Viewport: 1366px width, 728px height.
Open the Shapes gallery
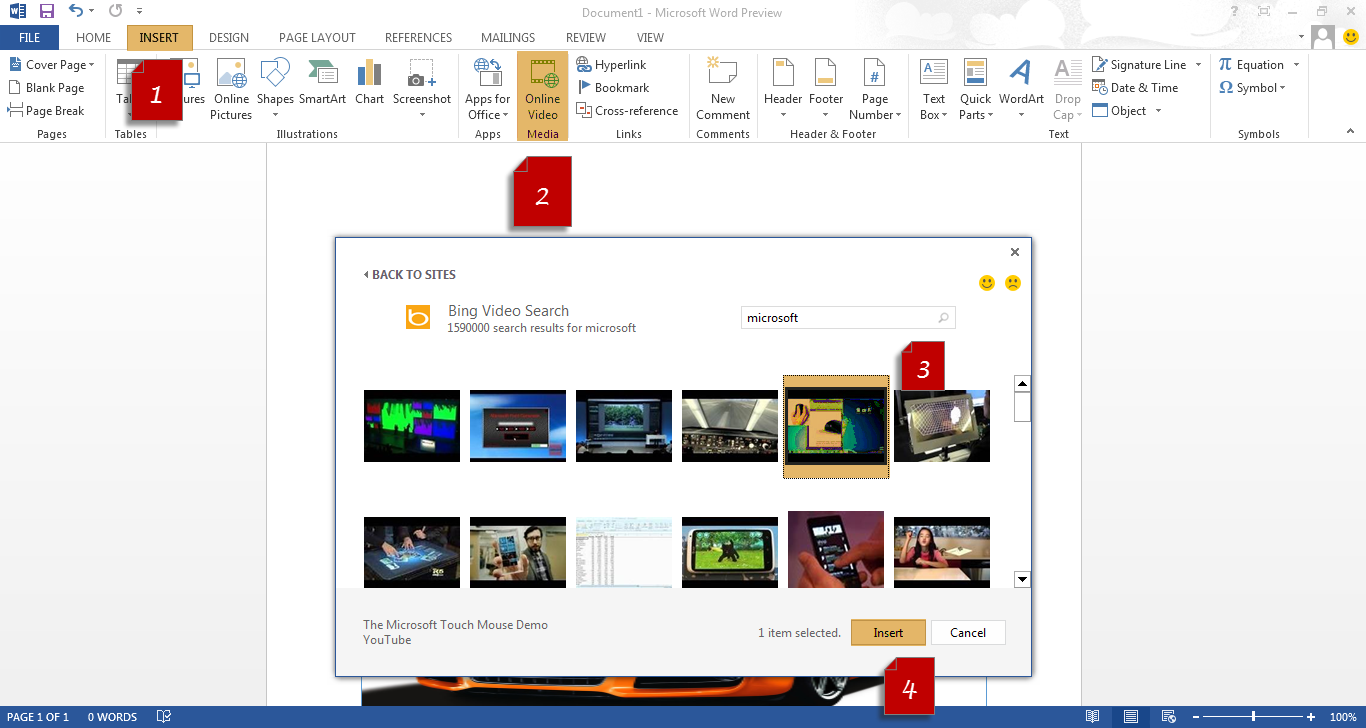coord(275,89)
